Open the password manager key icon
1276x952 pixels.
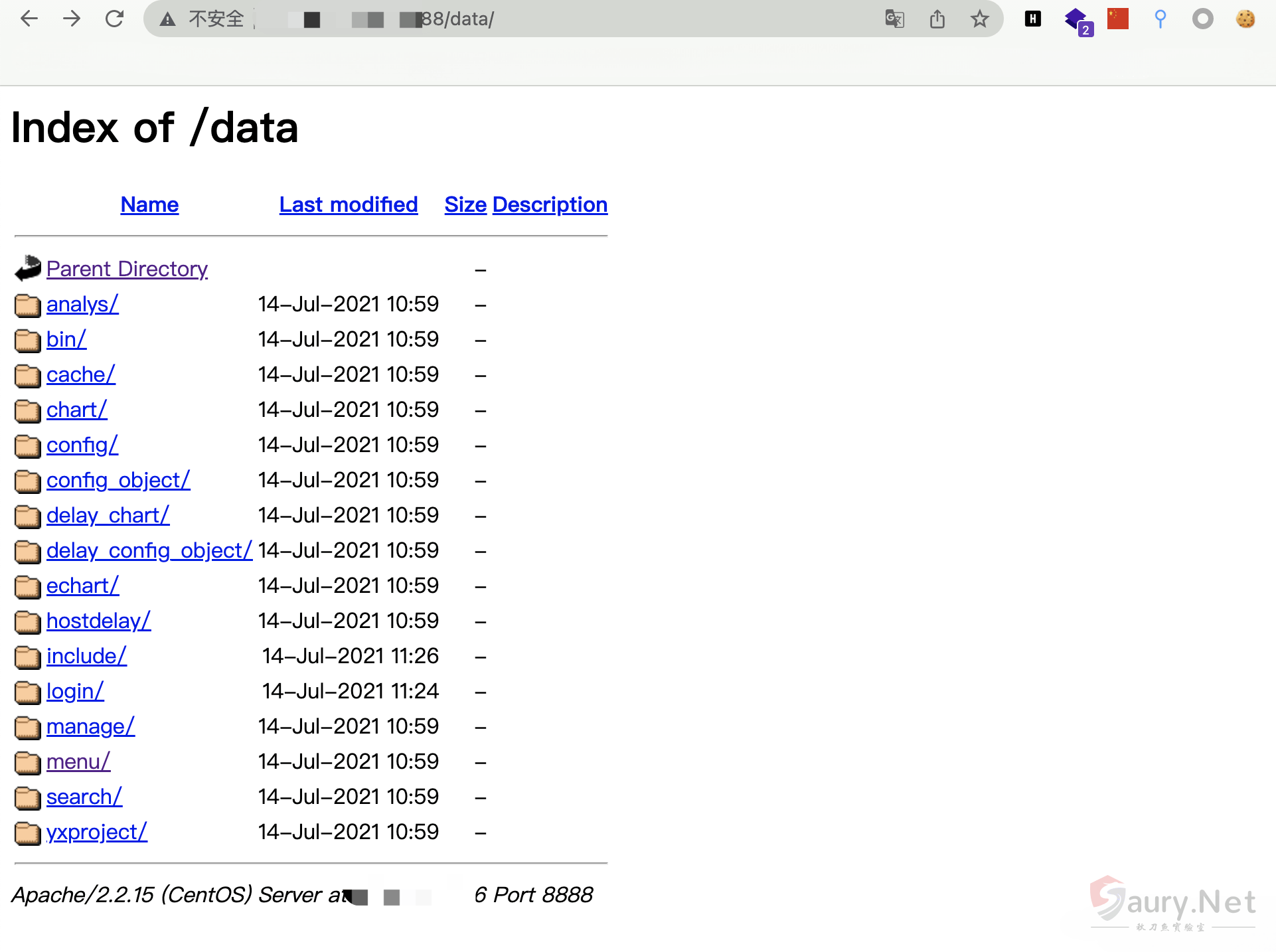(x=1160, y=19)
